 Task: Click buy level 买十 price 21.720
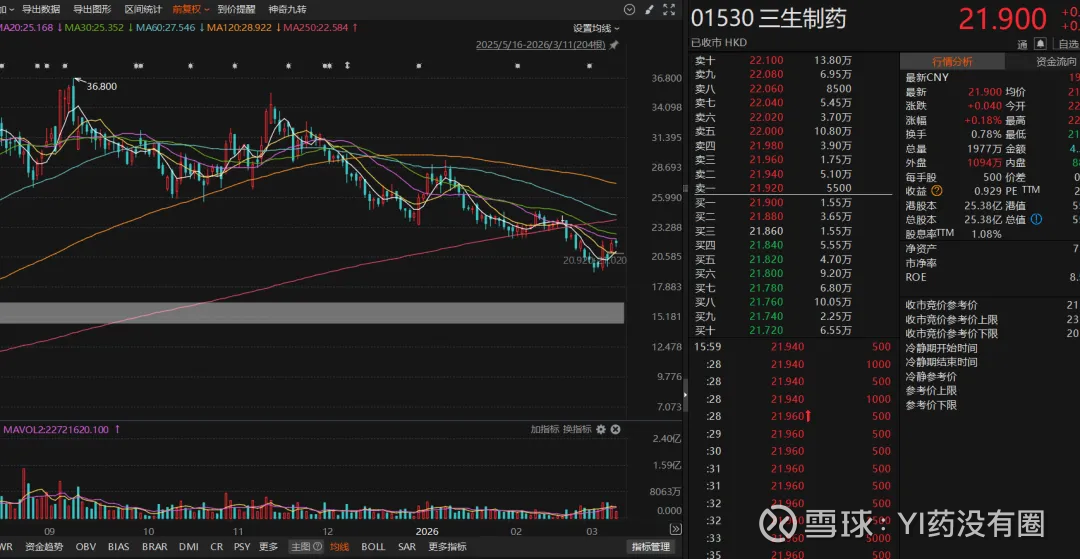[x=767, y=330]
